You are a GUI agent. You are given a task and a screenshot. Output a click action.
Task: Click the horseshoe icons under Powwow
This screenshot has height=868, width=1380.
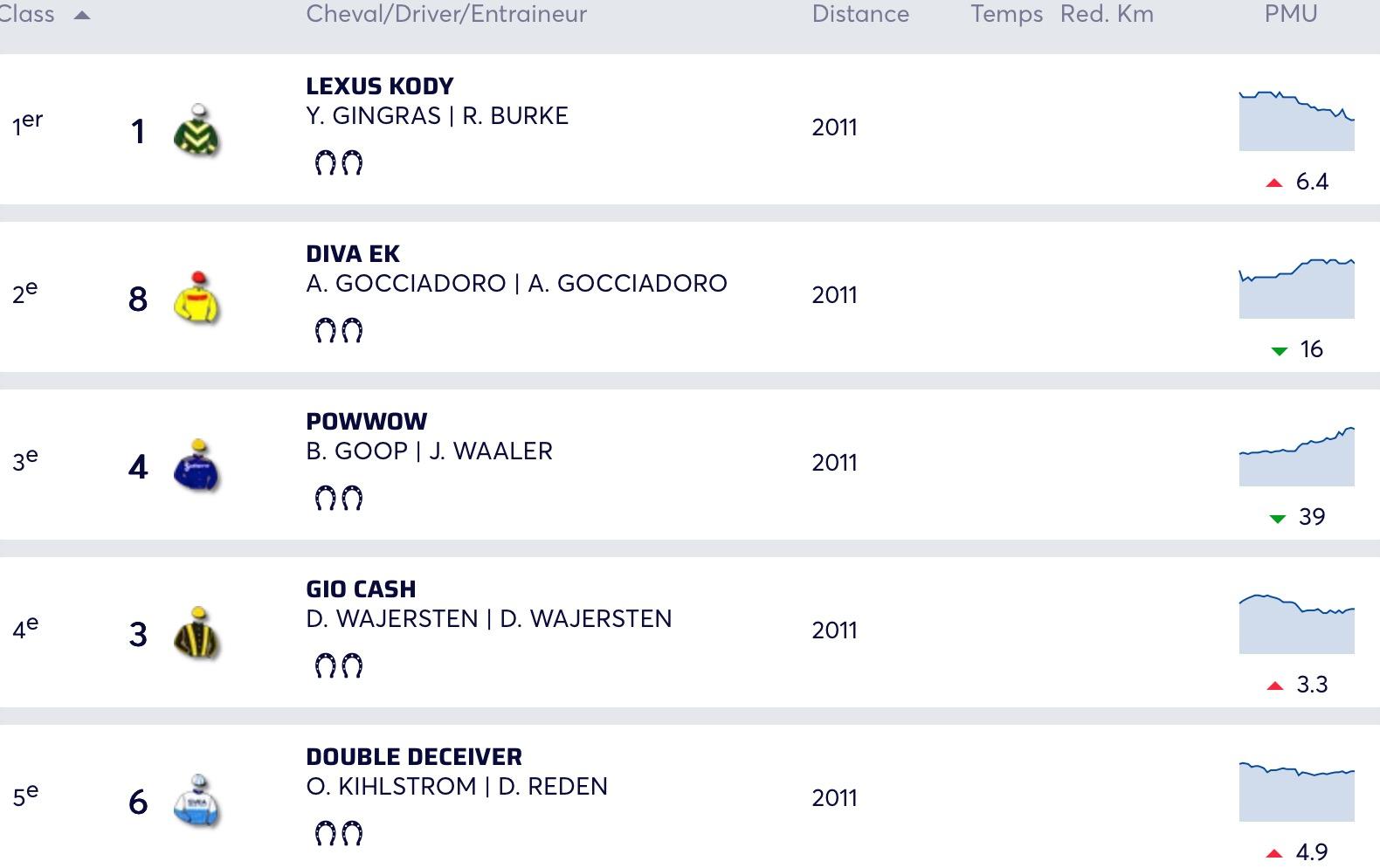(338, 498)
